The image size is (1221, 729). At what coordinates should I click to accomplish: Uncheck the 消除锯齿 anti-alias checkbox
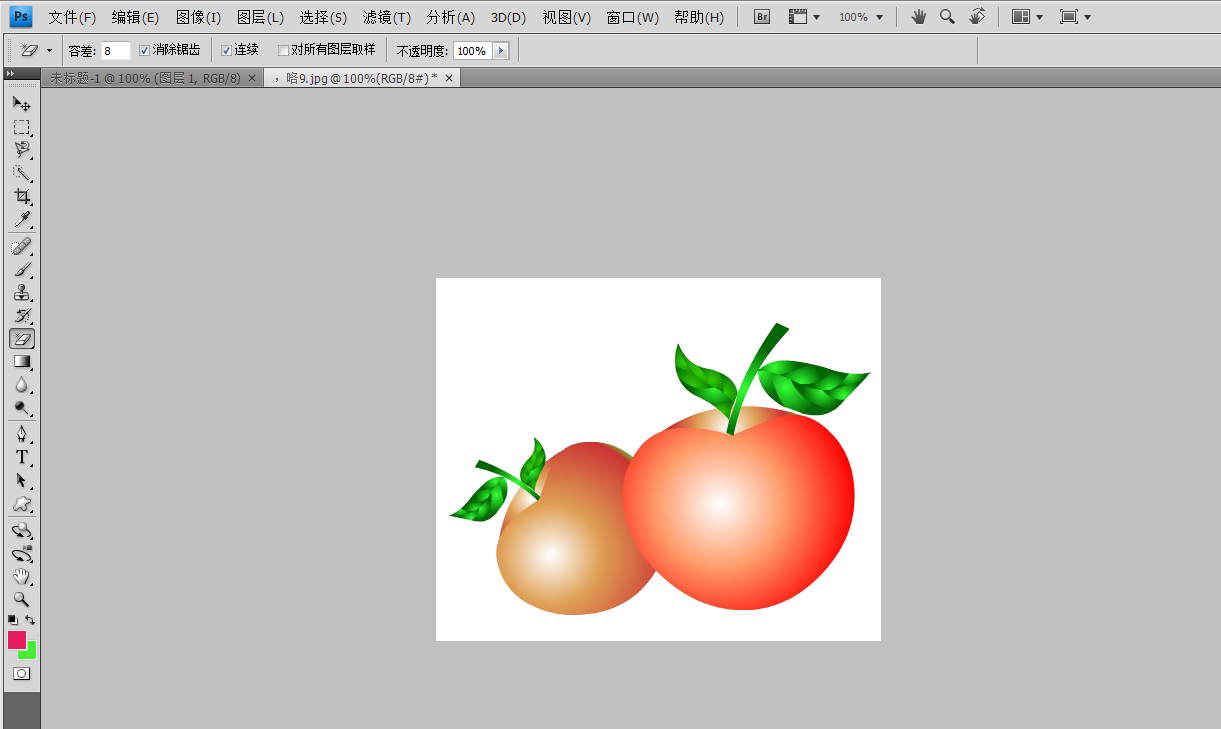(x=145, y=50)
